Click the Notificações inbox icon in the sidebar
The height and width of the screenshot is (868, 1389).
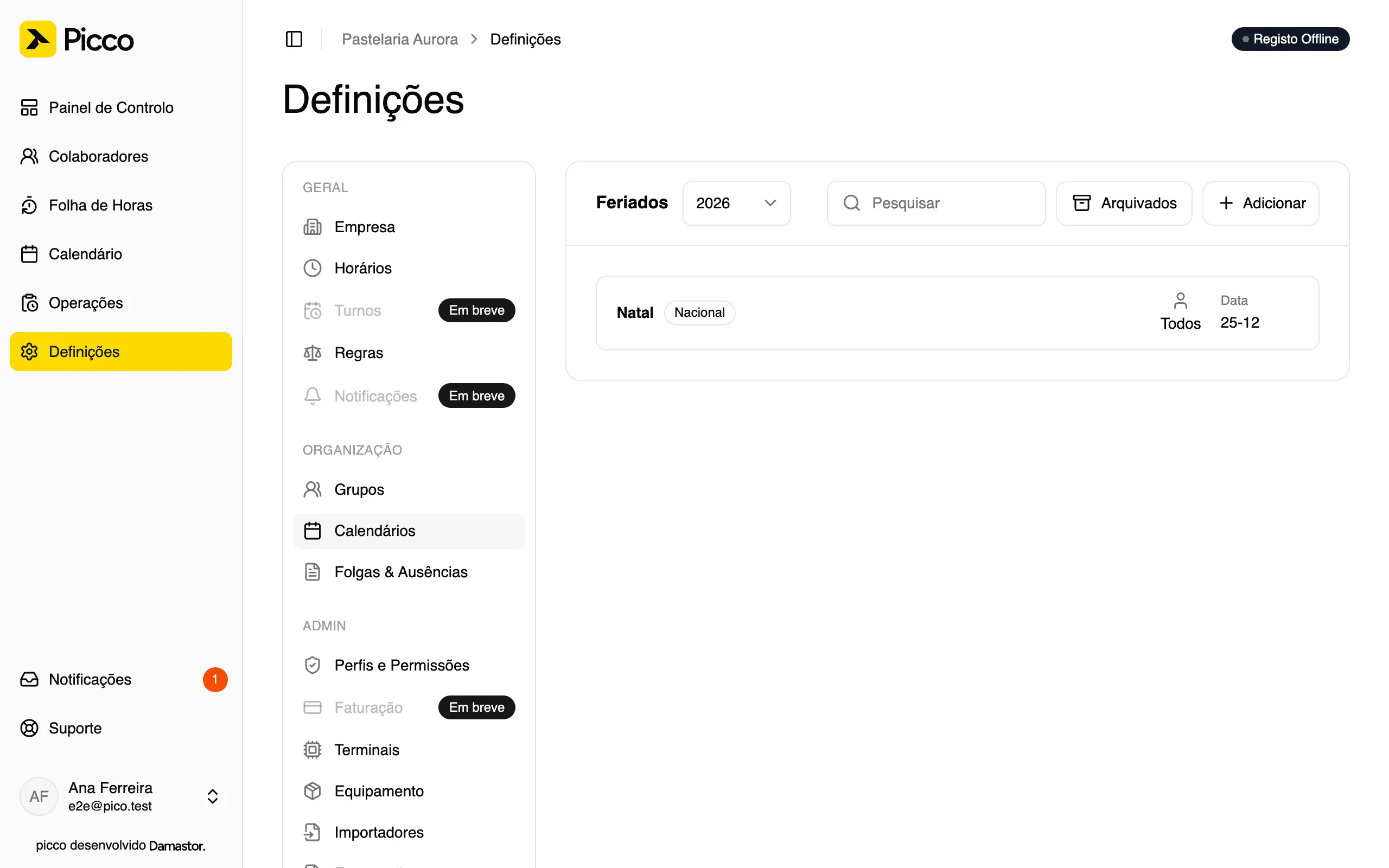29,679
